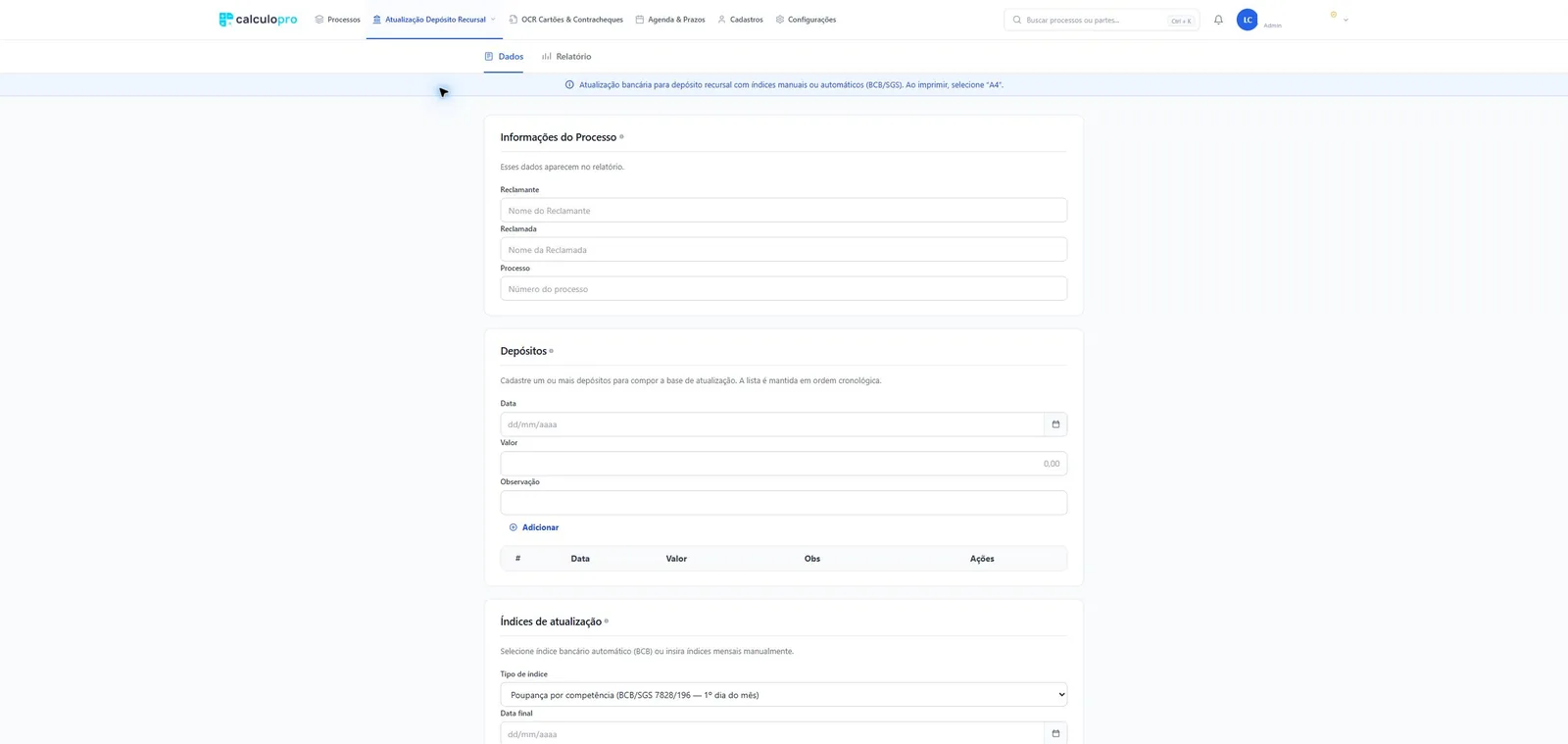Navigate to Cadastros
Viewport: 1568px width, 744px height.
point(740,20)
